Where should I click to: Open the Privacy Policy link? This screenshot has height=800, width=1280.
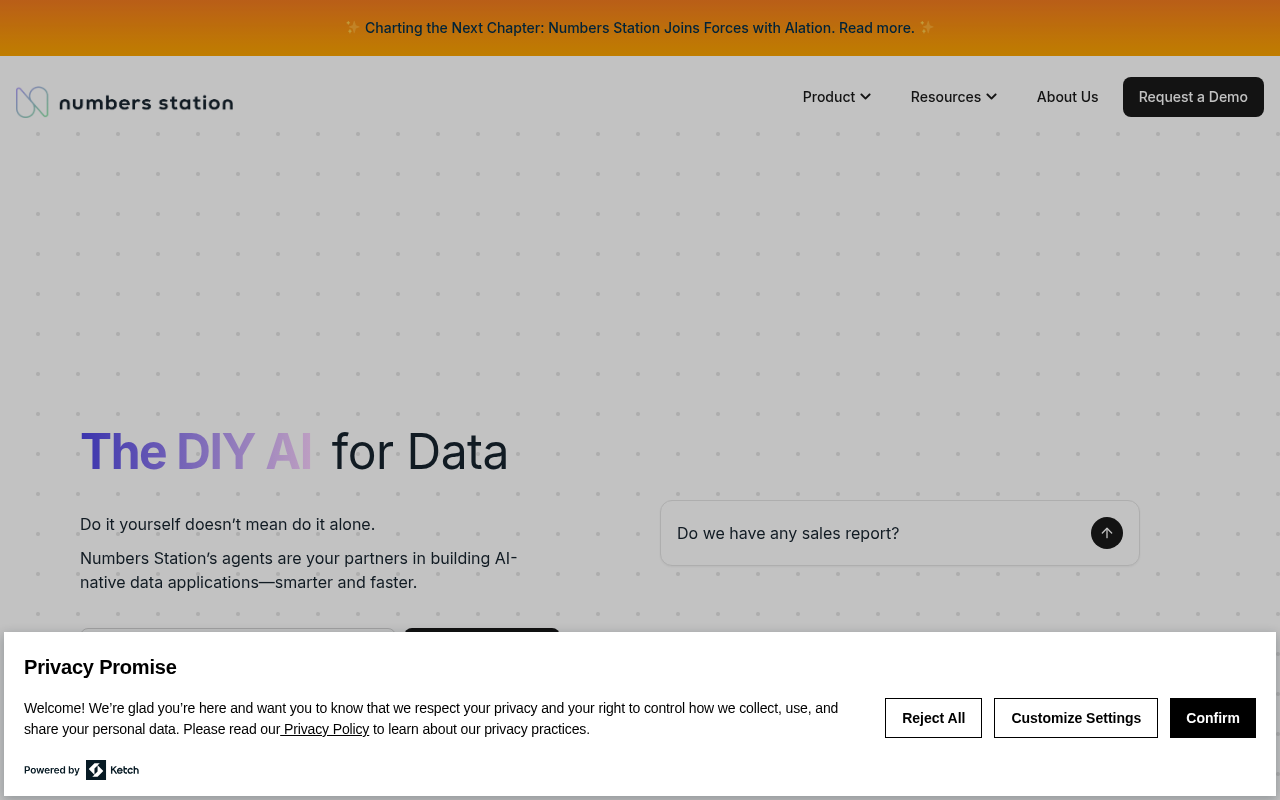pyautogui.click(x=324, y=728)
